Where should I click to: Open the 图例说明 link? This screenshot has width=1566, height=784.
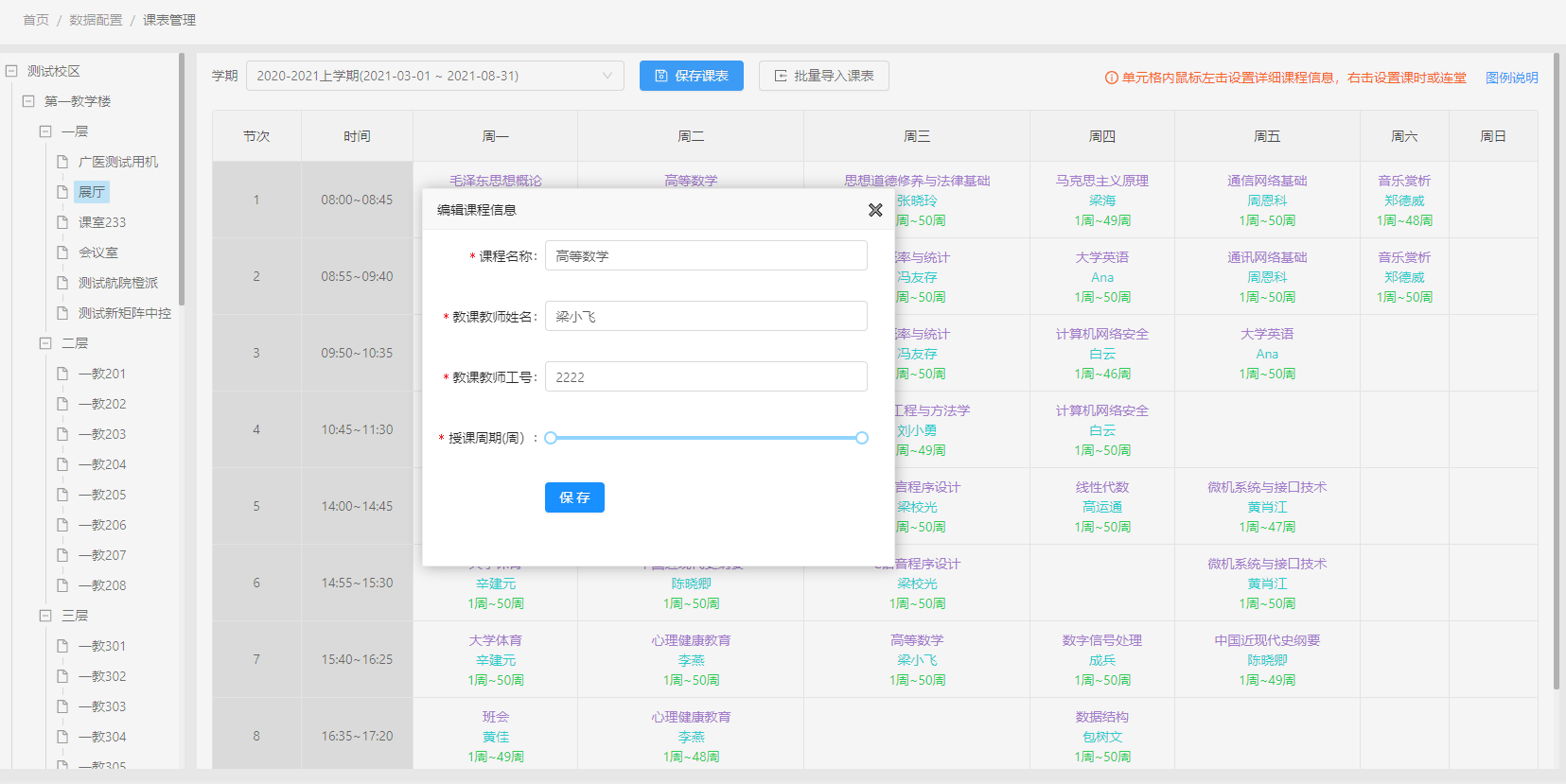(x=1512, y=78)
